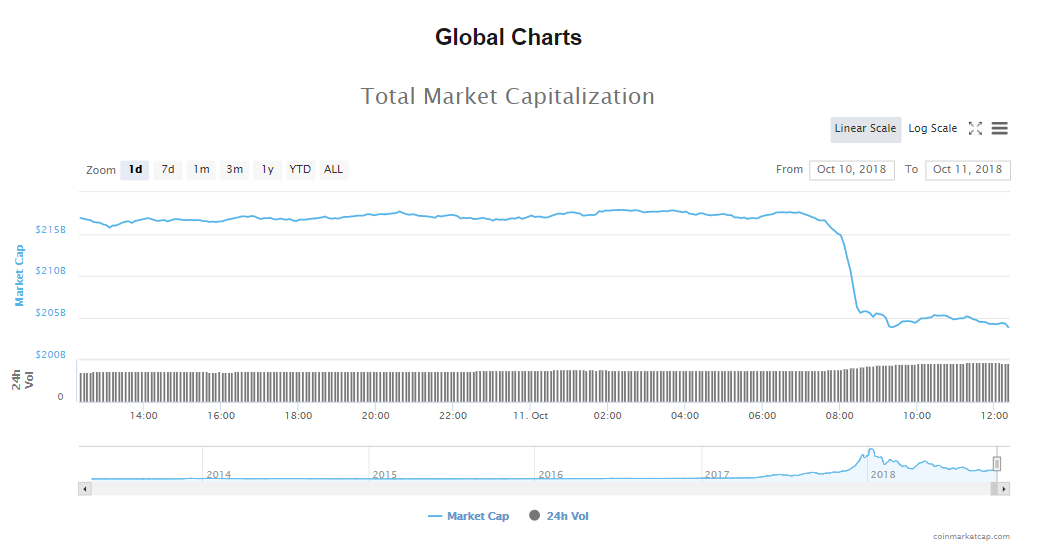The height and width of the screenshot is (557, 1046).
Task: Set zoom to 3m
Action: coord(234,170)
